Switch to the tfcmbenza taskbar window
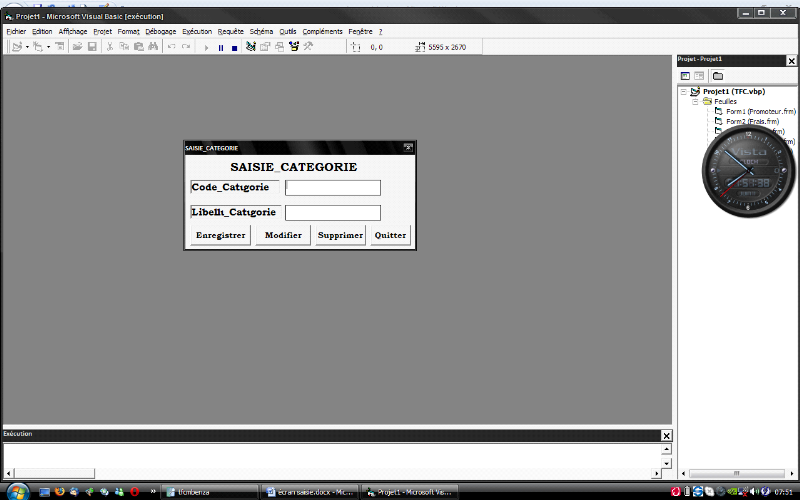The height and width of the screenshot is (500, 800). tap(210, 492)
